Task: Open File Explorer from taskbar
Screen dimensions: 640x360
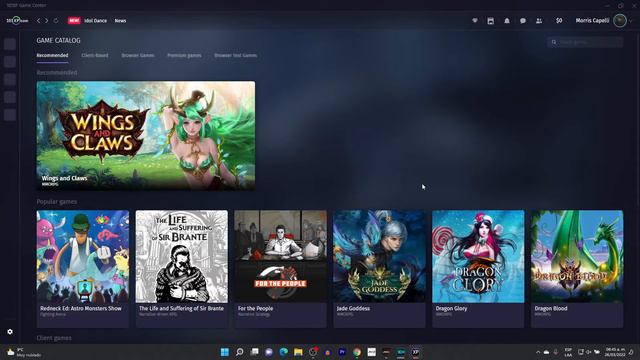Action: 298,352
